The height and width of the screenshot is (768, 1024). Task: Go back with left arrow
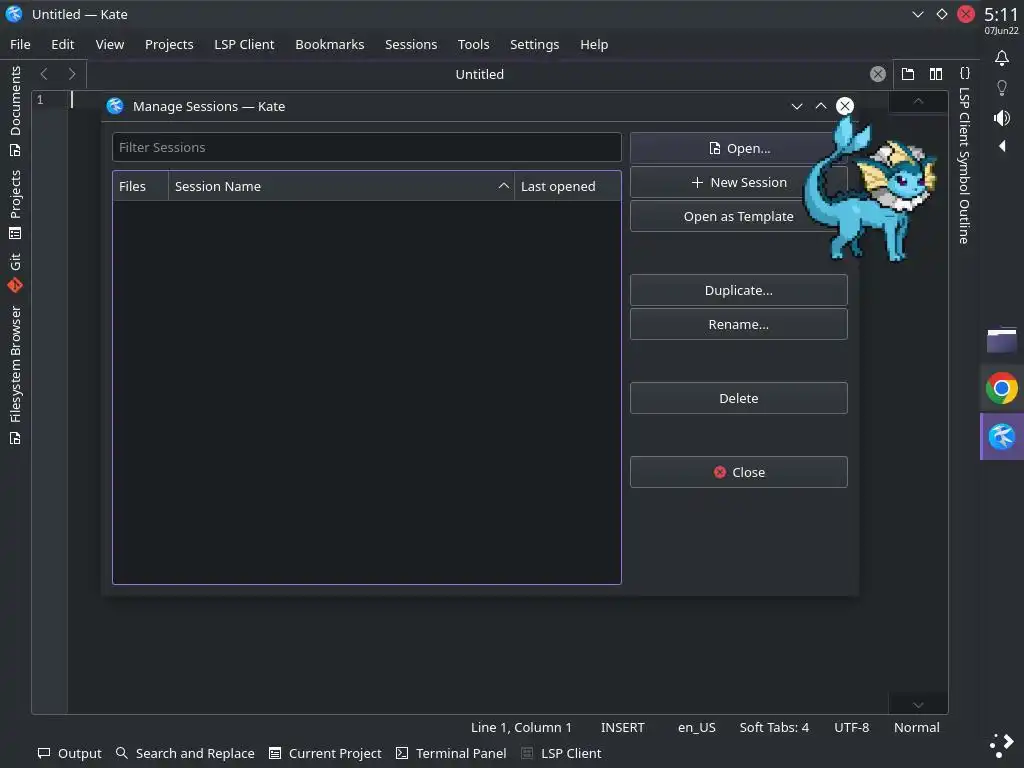pos(44,74)
